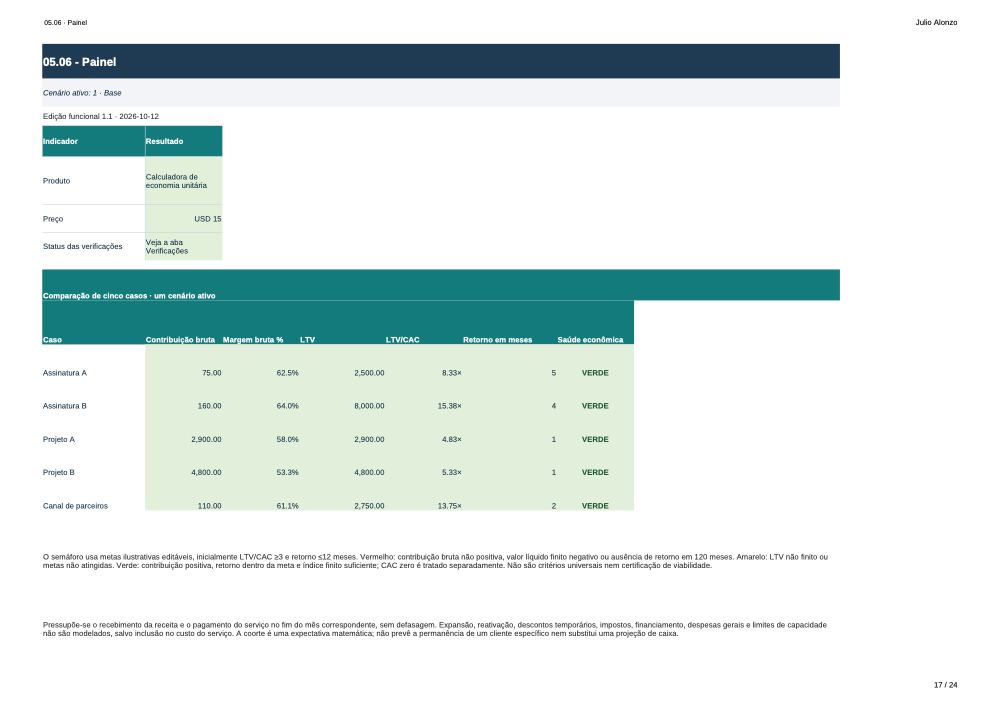This screenshot has height=707, width=1000.
Task: Select the "Produto" row label
Action: [57, 181]
